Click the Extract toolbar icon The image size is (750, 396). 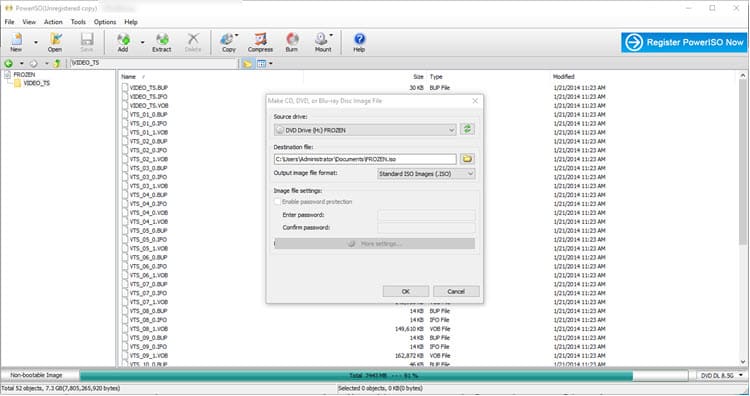coord(162,42)
